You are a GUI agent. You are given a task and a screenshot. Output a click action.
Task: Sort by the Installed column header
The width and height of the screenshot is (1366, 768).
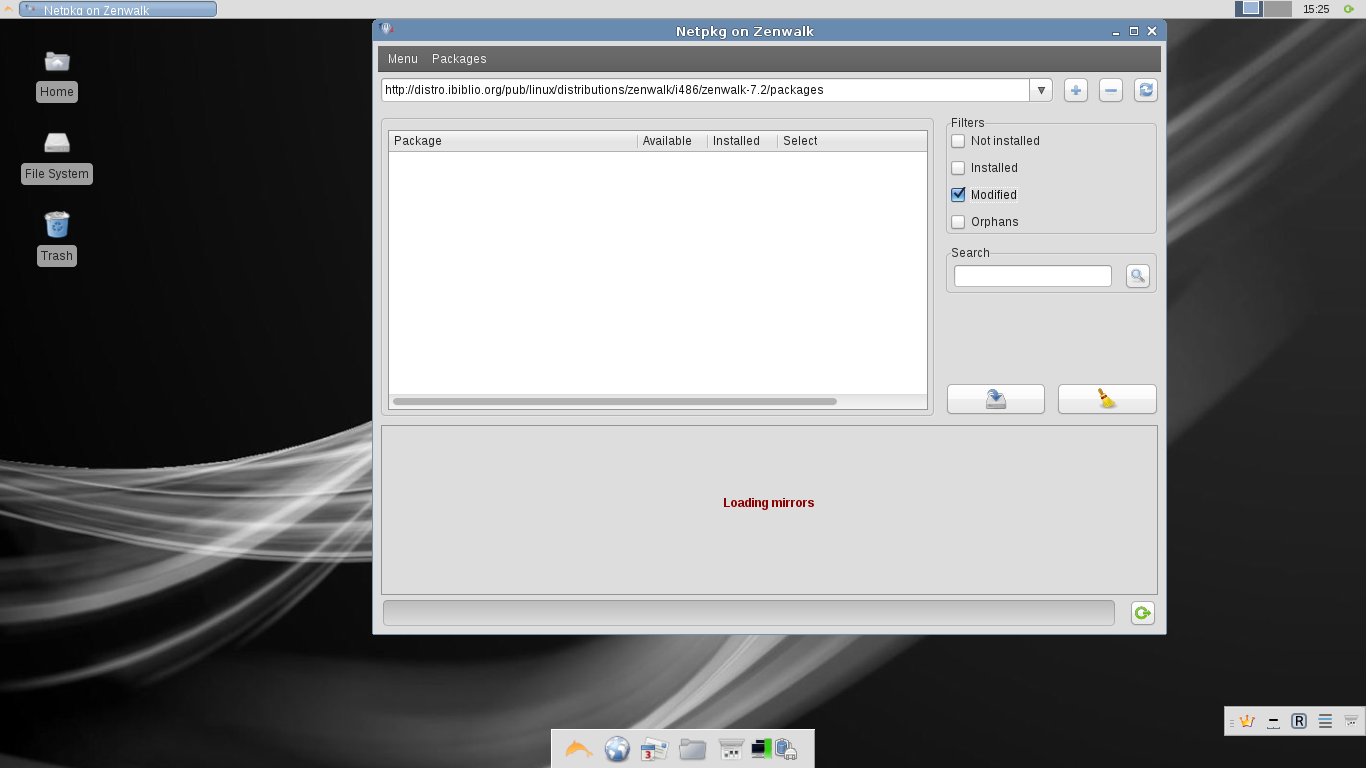coord(742,141)
